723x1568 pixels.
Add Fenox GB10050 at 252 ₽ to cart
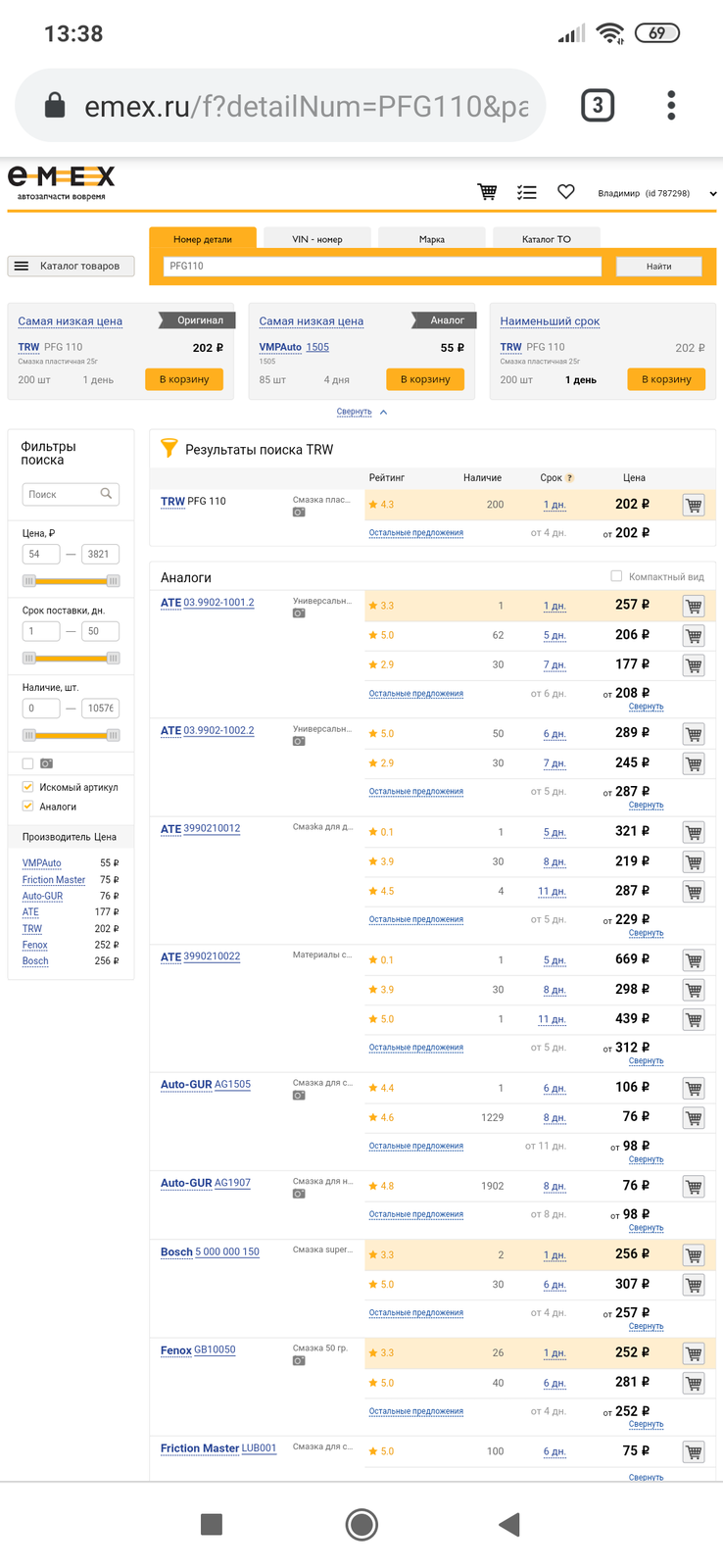click(694, 1353)
